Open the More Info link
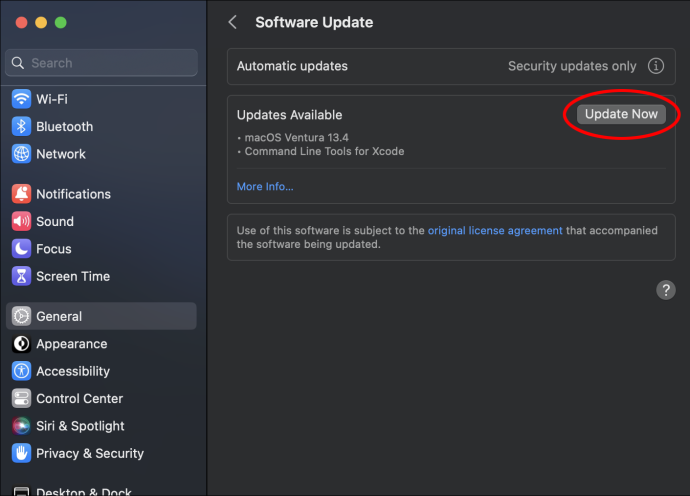The height and width of the screenshot is (496, 690). click(x=265, y=187)
